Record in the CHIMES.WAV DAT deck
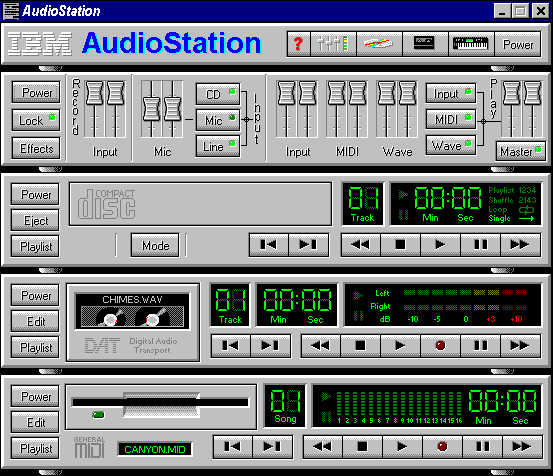This screenshot has height=476, width=553. 440,346
